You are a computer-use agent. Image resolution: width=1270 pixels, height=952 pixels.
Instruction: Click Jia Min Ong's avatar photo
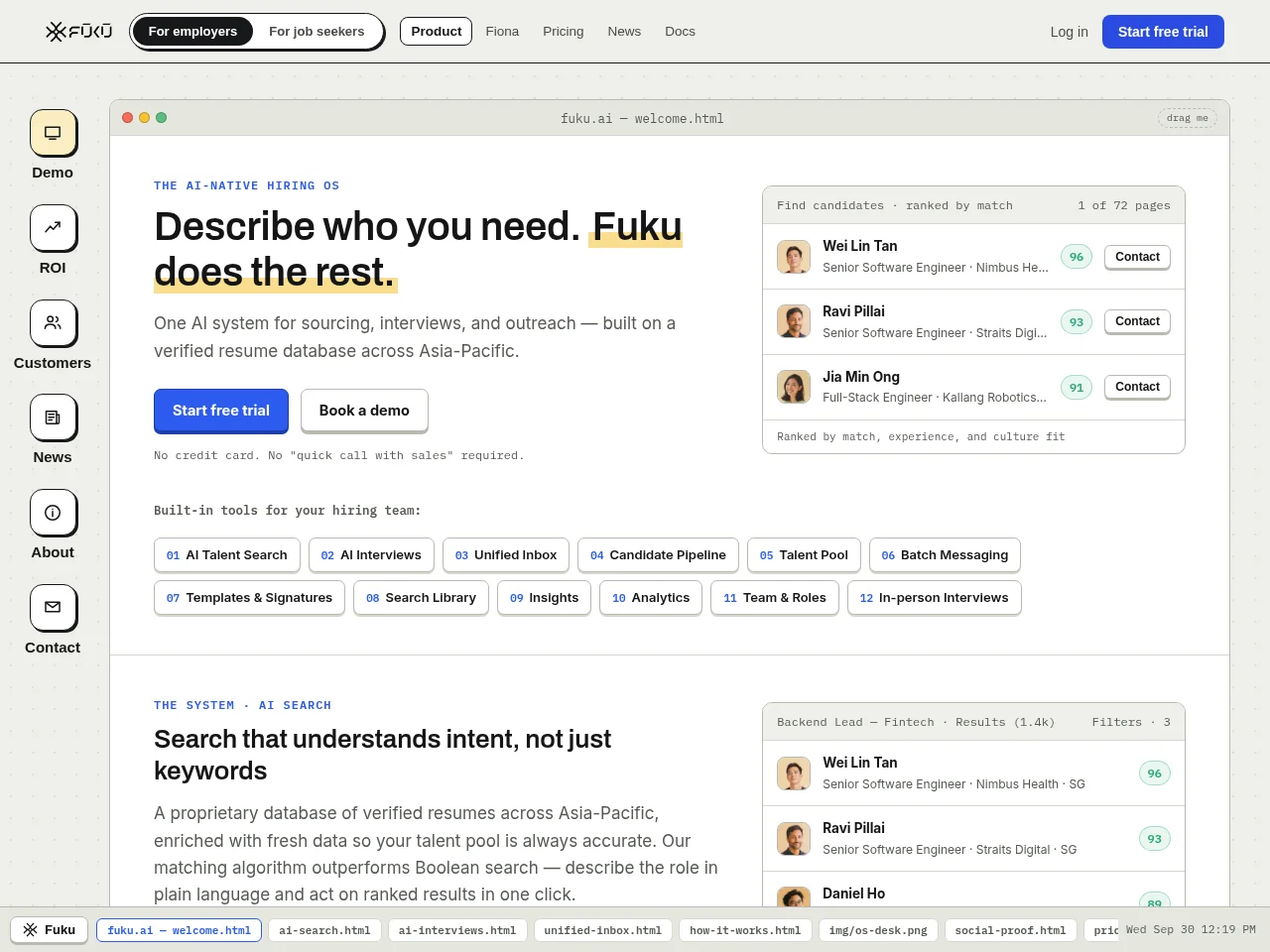click(794, 387)
